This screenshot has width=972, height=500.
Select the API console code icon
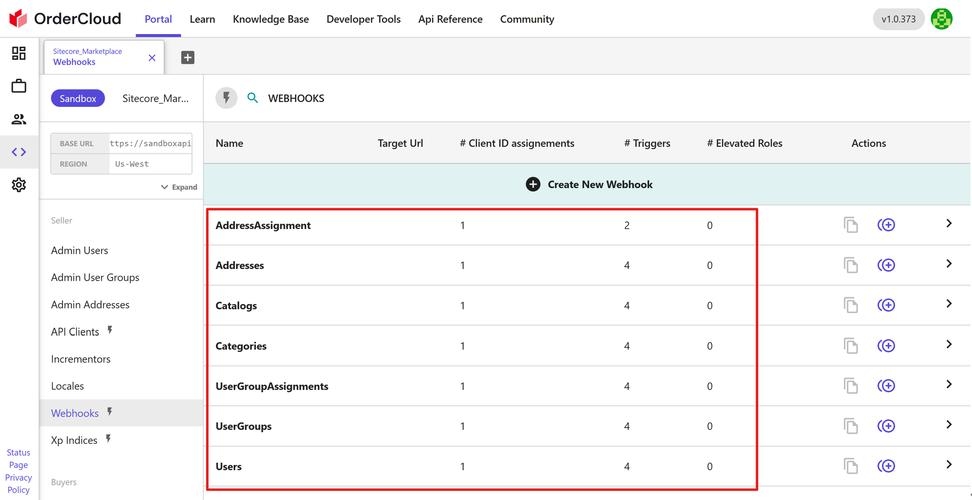[19, 152]
